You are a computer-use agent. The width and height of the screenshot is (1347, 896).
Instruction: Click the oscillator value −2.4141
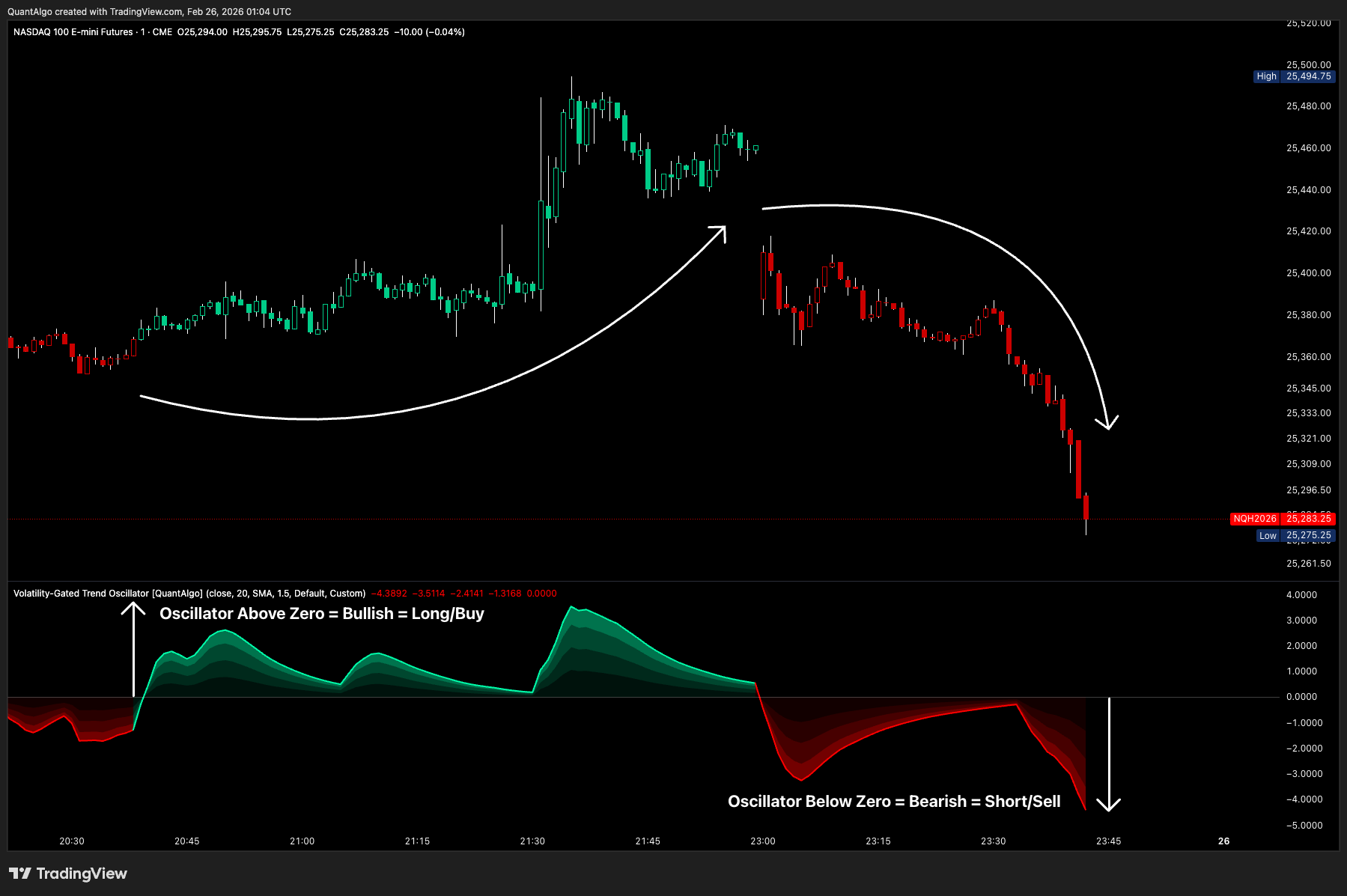point(467,594)
